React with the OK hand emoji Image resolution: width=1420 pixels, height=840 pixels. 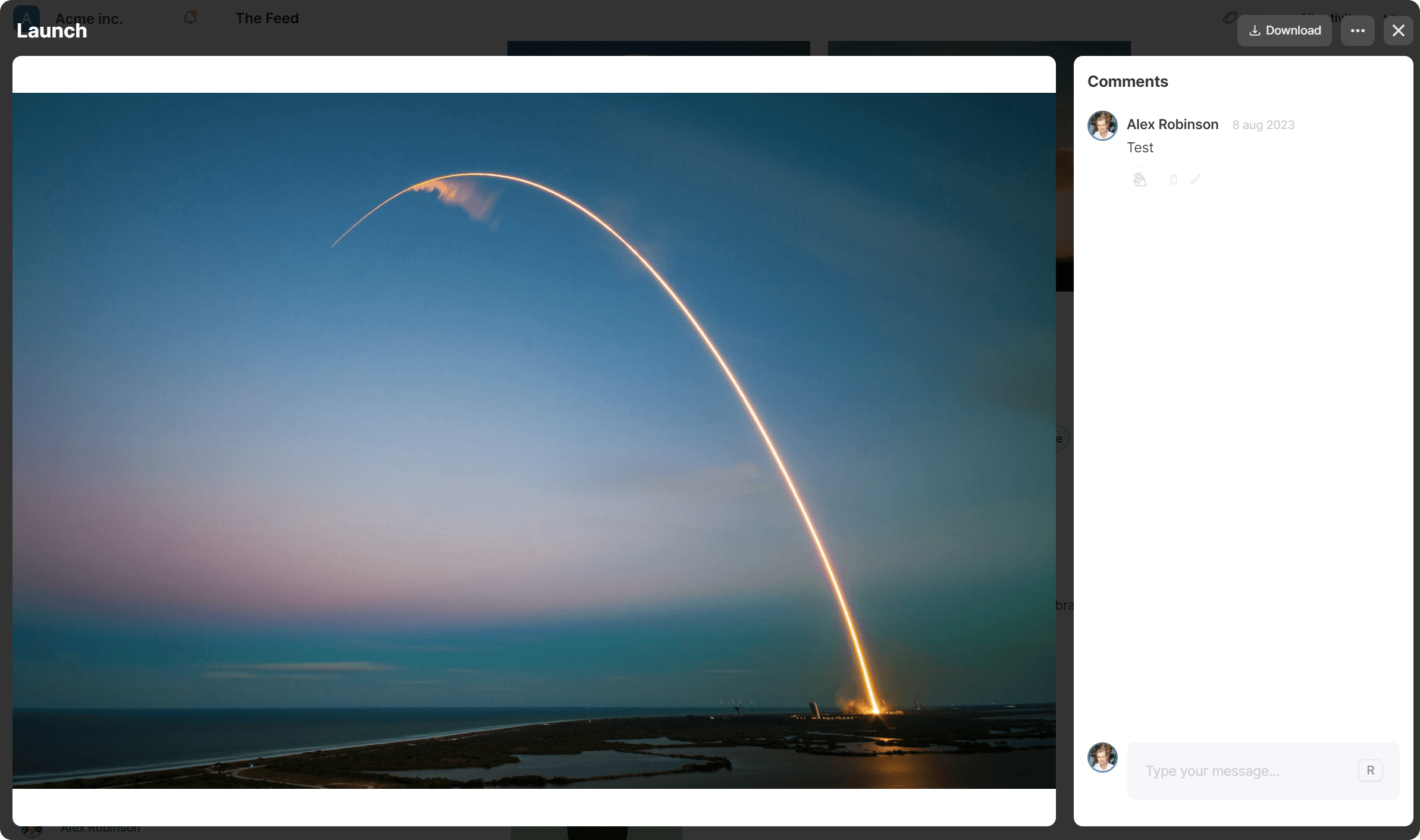1140,180
